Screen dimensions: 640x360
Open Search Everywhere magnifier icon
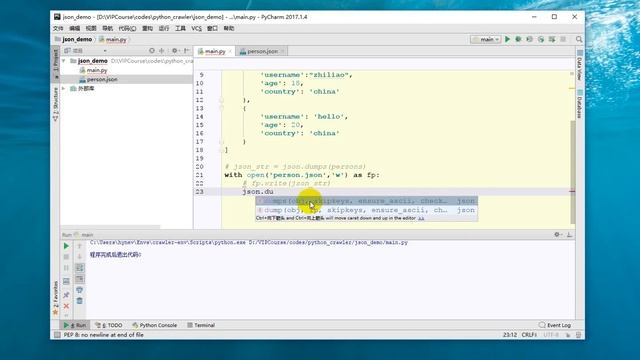[579, 39]
